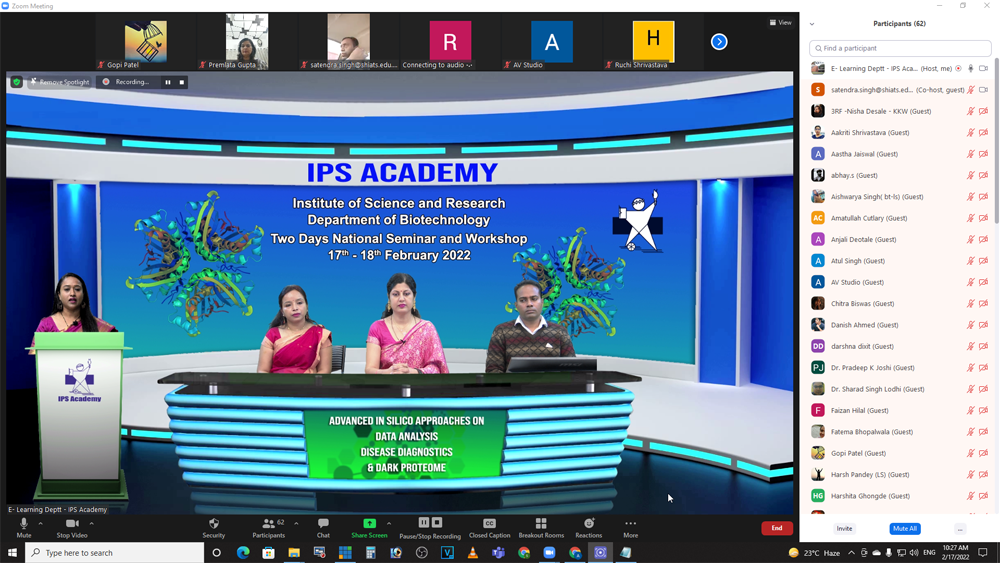Image resolution: width=1000 pixels, height=563 pixels.
Task: Open the Participants panel button in toolbar
Action: (268, 527)
